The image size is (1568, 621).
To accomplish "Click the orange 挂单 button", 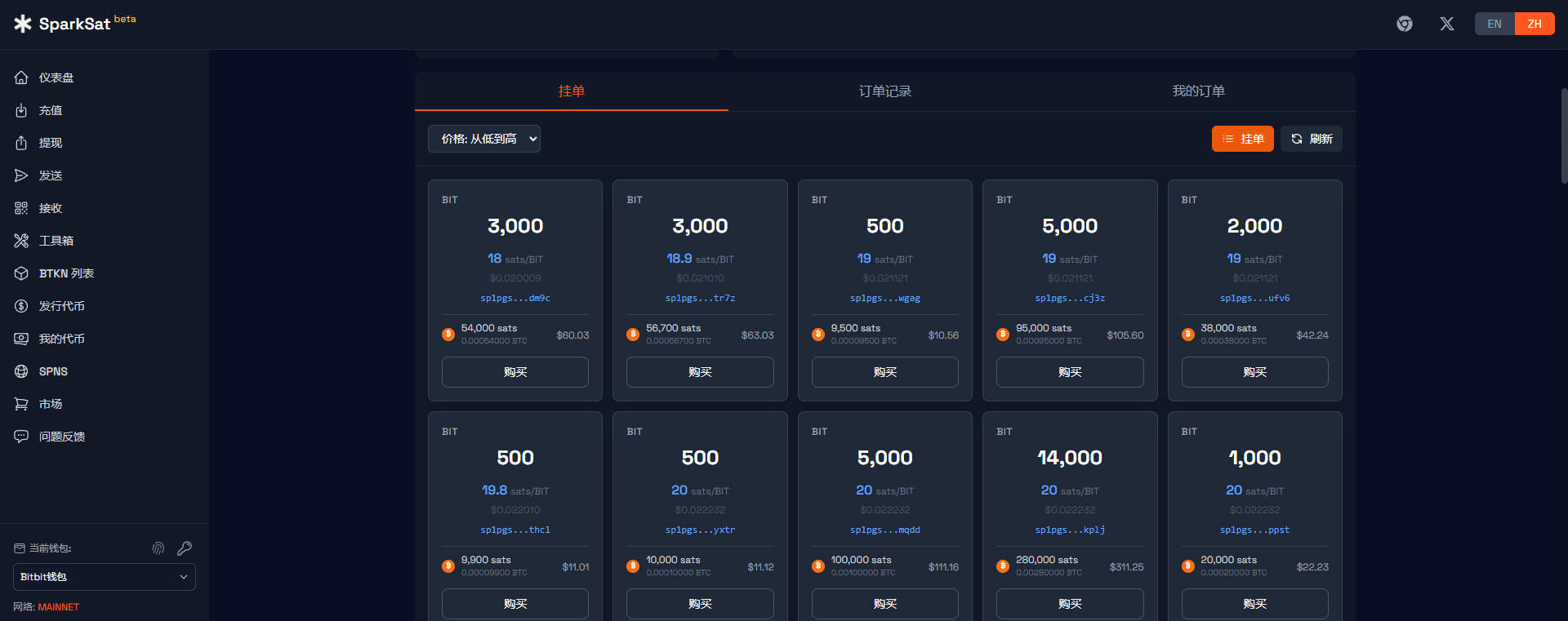I will (1242, 139).
